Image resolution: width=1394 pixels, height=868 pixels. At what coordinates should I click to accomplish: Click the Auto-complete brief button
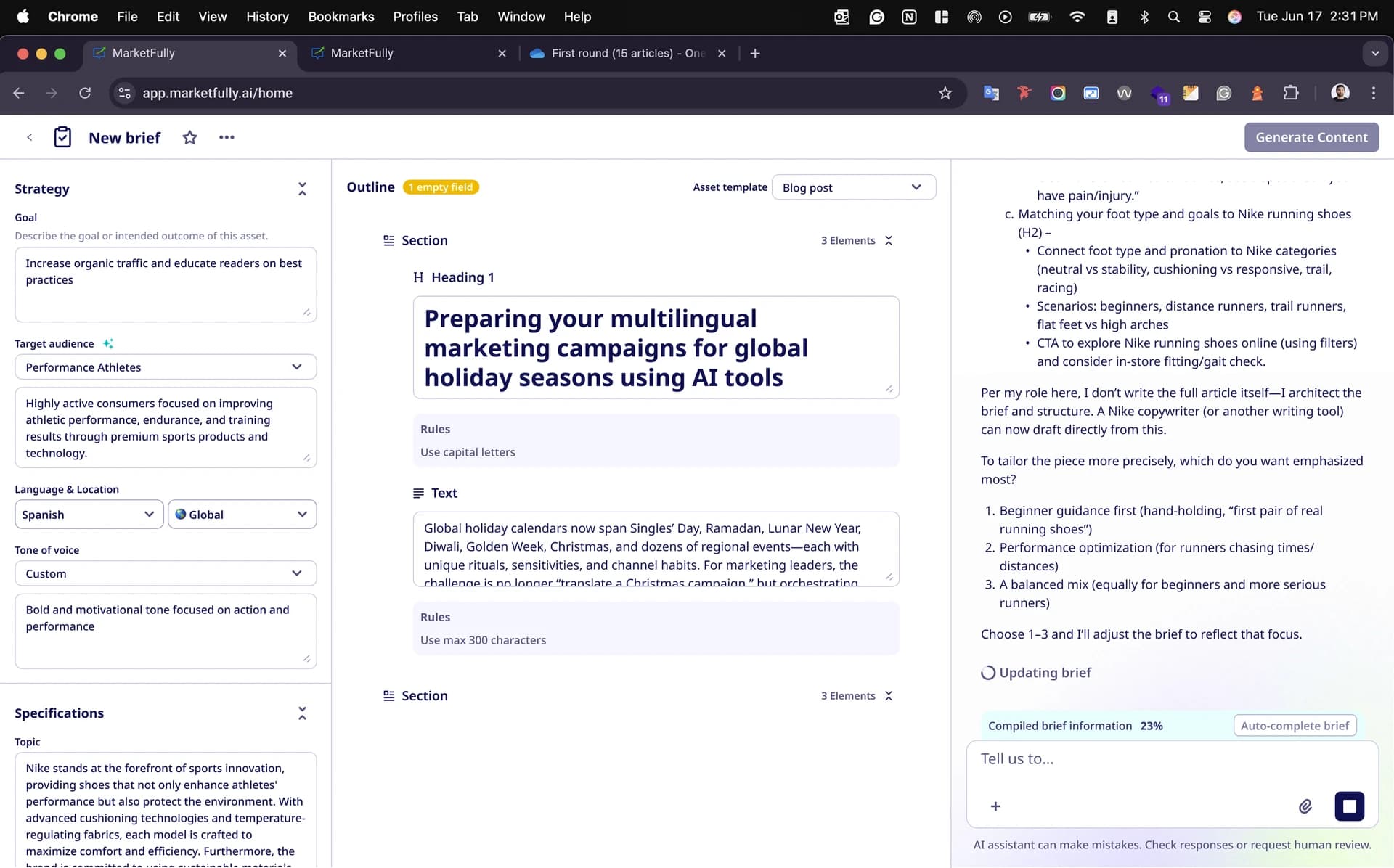pos(1295,725)
